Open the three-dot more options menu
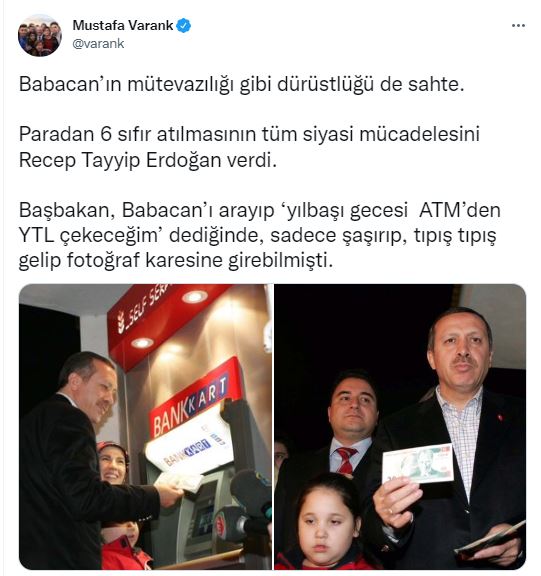The image size is (541, 576). pyautogui.click(x=518, y=26)
